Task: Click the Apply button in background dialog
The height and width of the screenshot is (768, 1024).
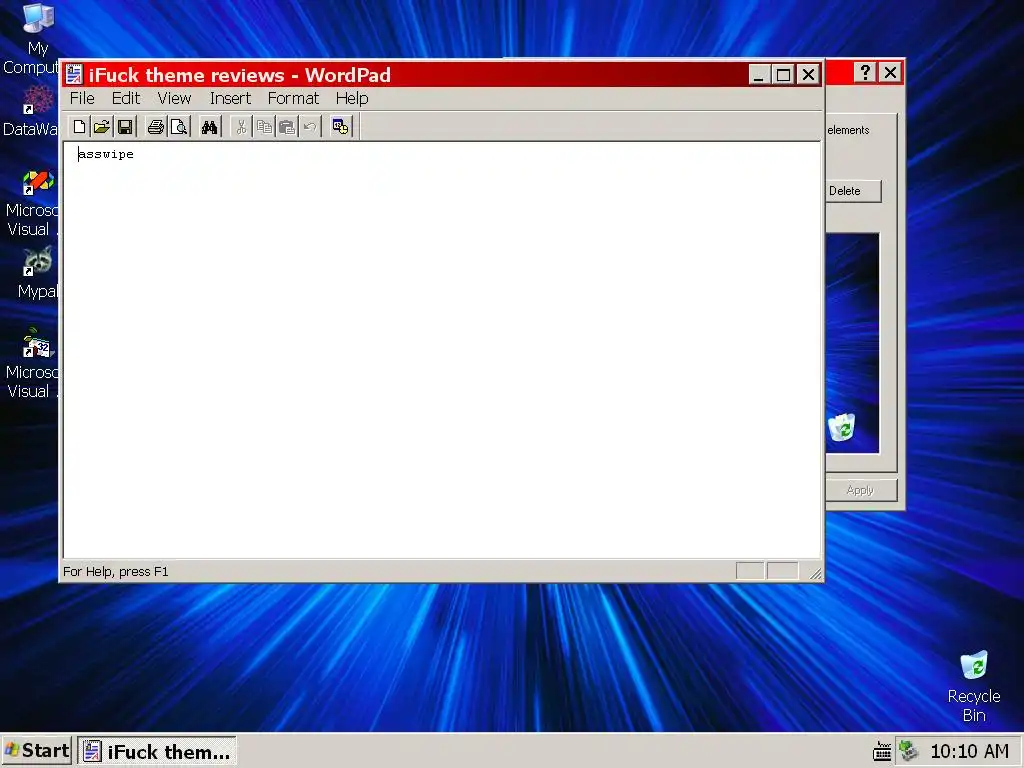Action: [x=861, y=490]
